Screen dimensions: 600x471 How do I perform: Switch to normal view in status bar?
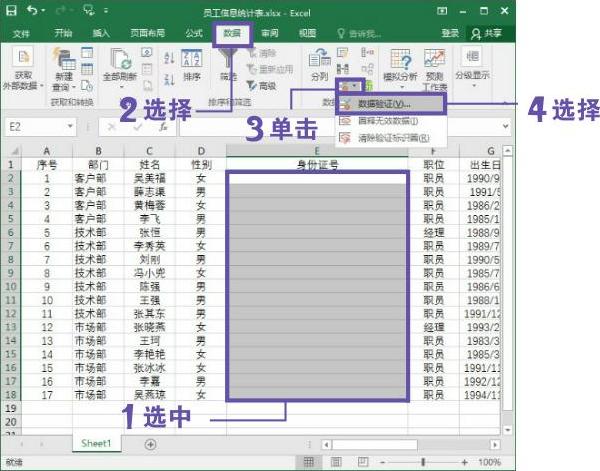[308, 462]
